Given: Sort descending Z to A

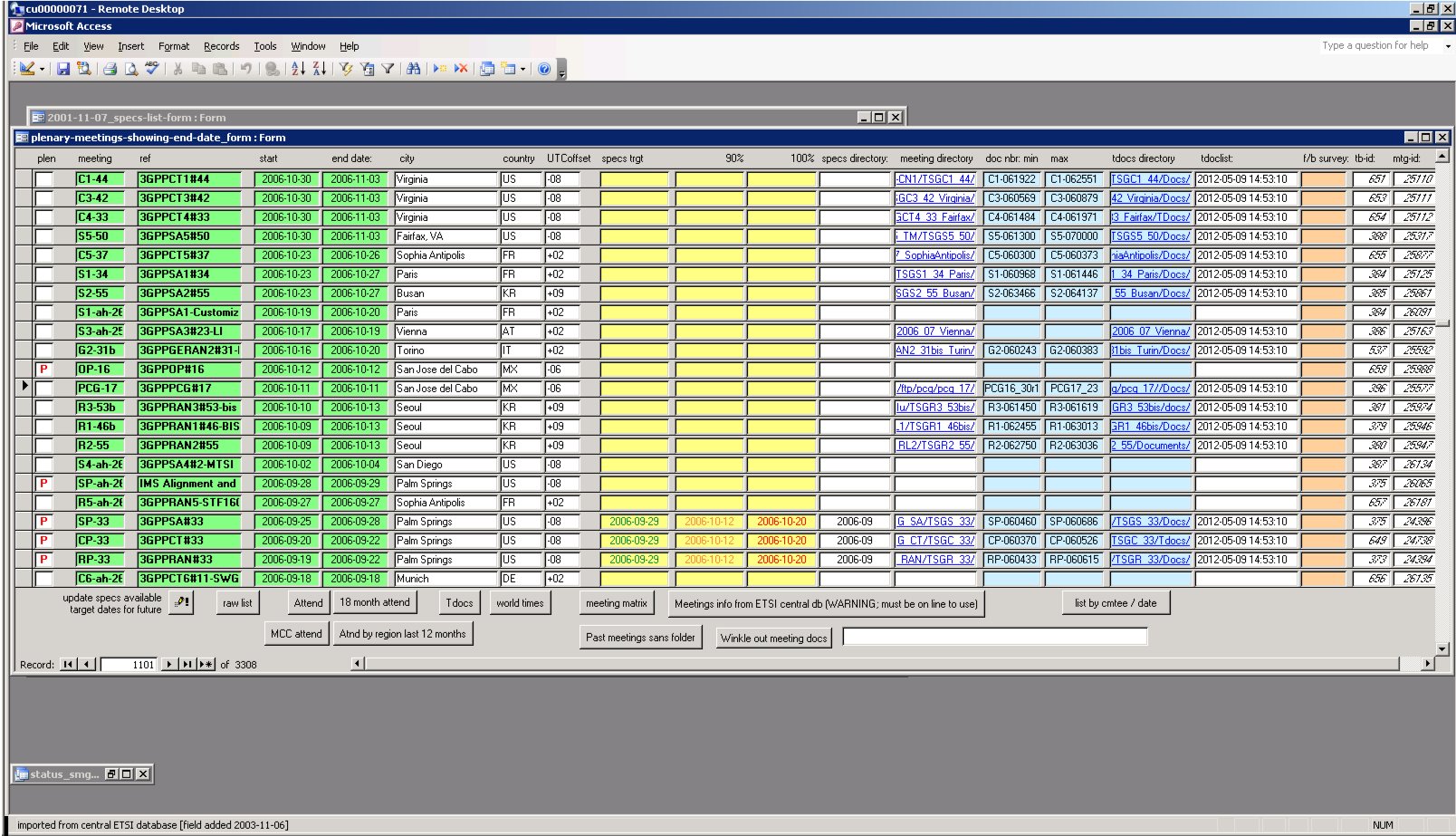Looking at the screenshot, I should click(319, 69).
